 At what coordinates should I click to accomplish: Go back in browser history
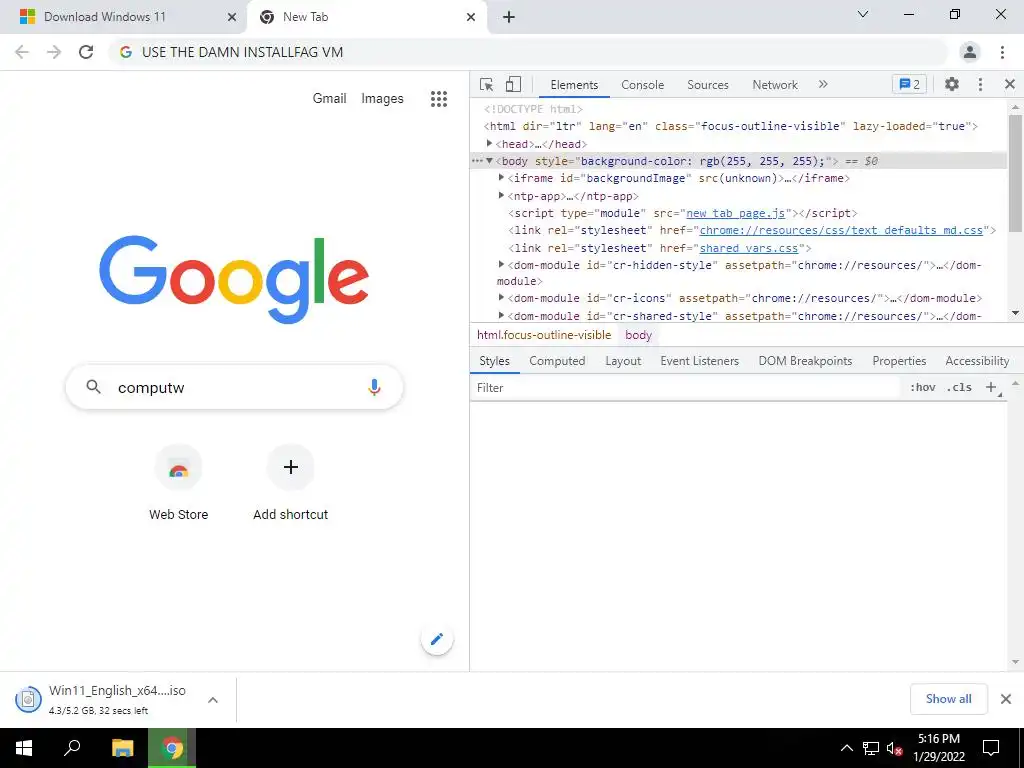(x=22, y=52)
